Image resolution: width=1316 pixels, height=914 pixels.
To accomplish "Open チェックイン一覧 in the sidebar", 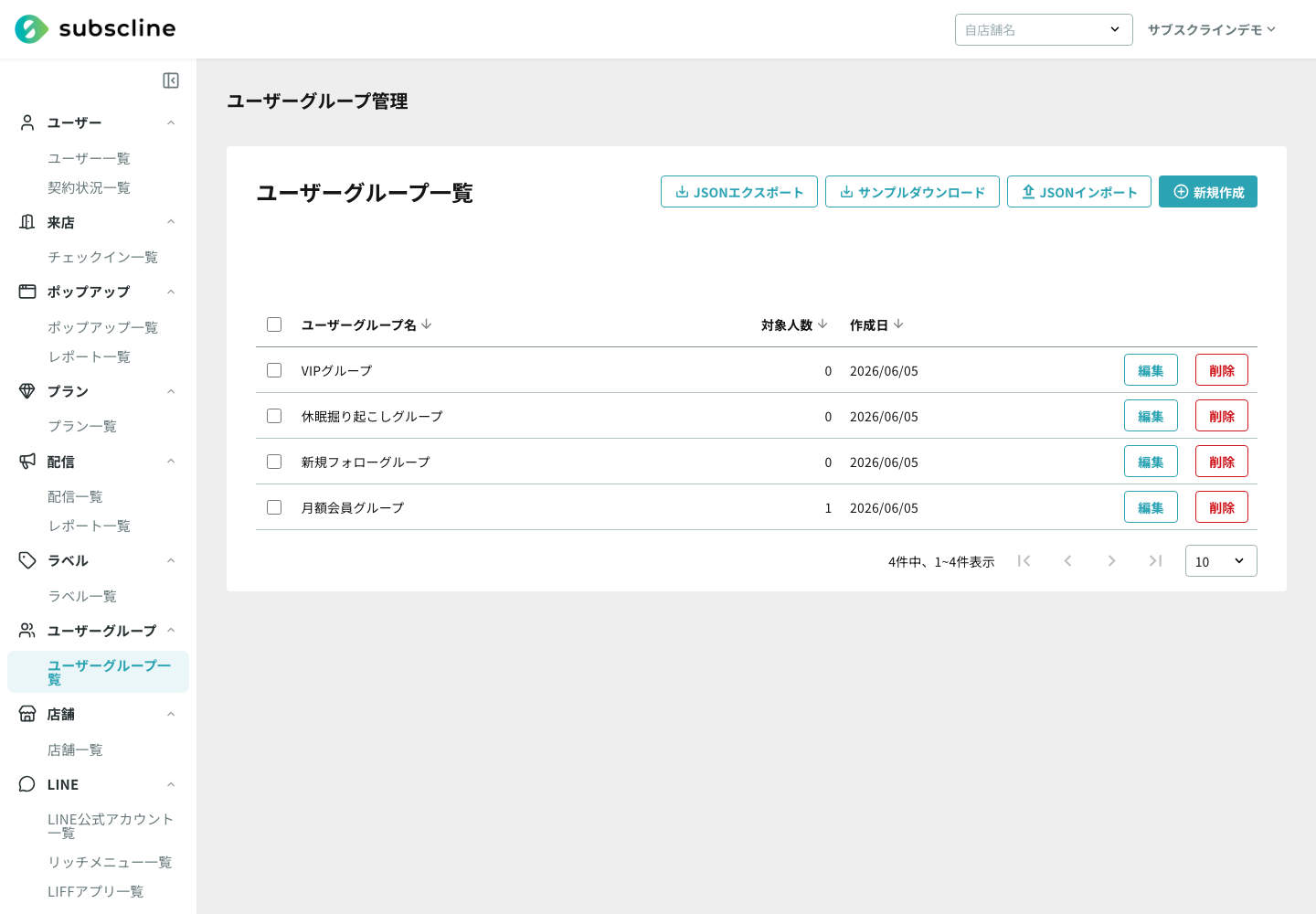I will [x=102, y=257].
